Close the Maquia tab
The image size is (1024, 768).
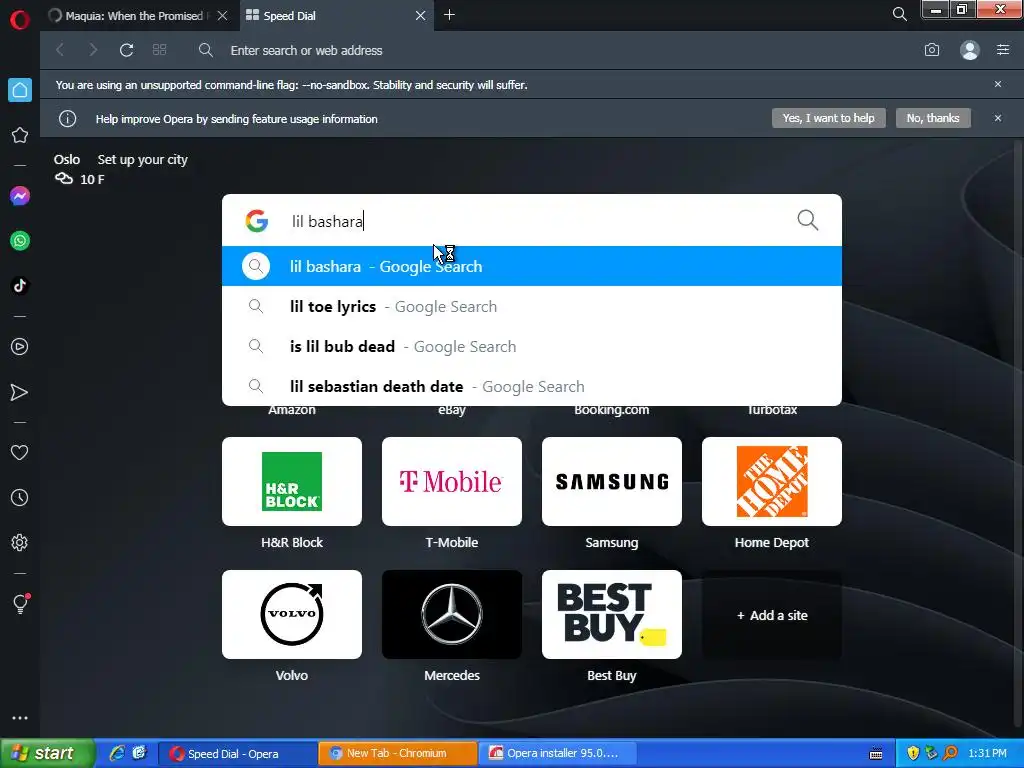coord(223,16)
